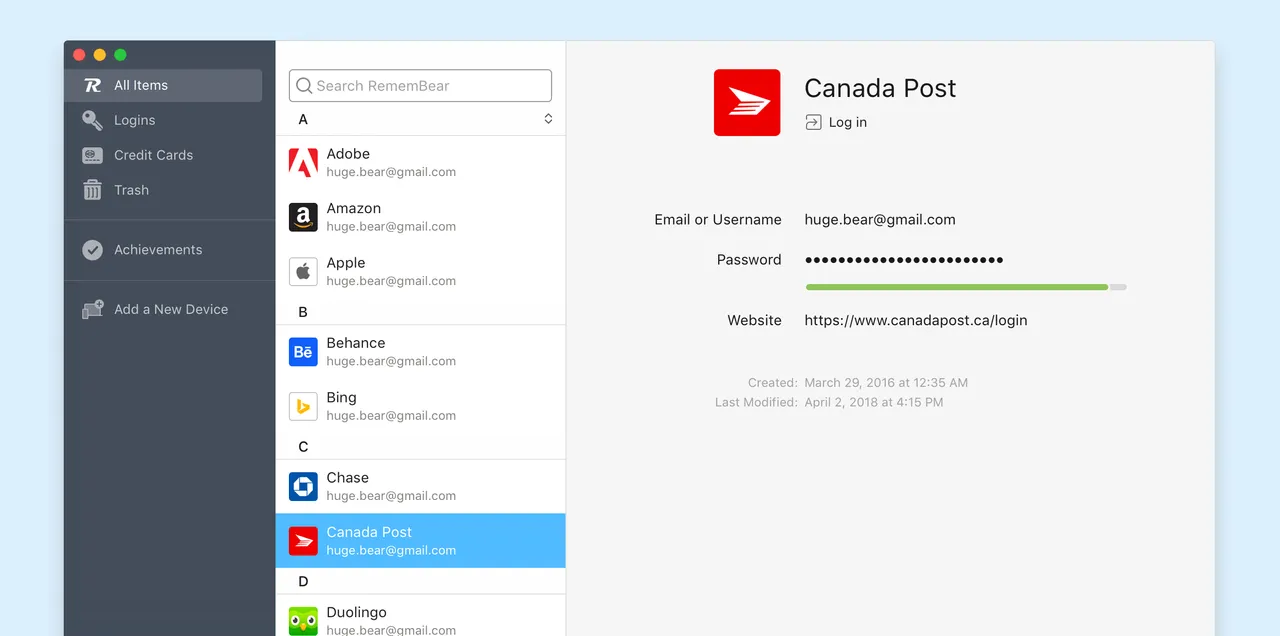Viewport: 1280px width, 636px height.
Task: Click the Bing logo icon
Action: (x=303, y=406)
